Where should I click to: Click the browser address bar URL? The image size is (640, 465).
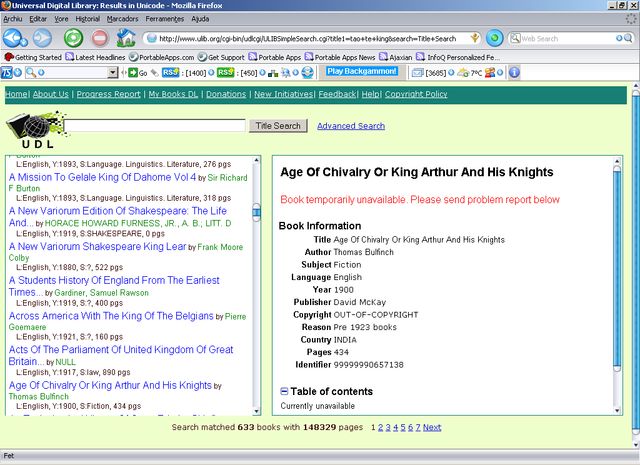point(307,38)
